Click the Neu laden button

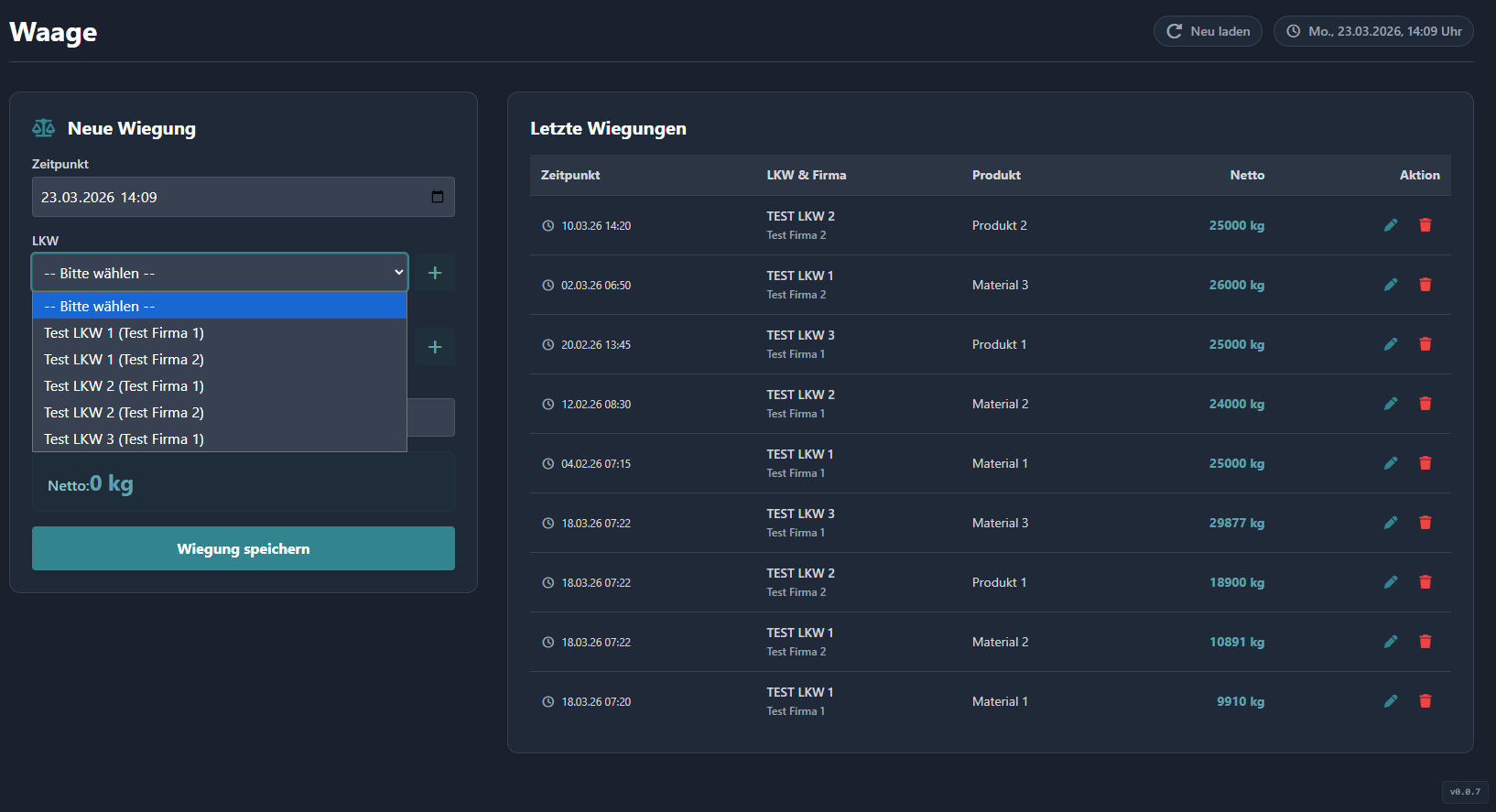[x=1208, y=31]
